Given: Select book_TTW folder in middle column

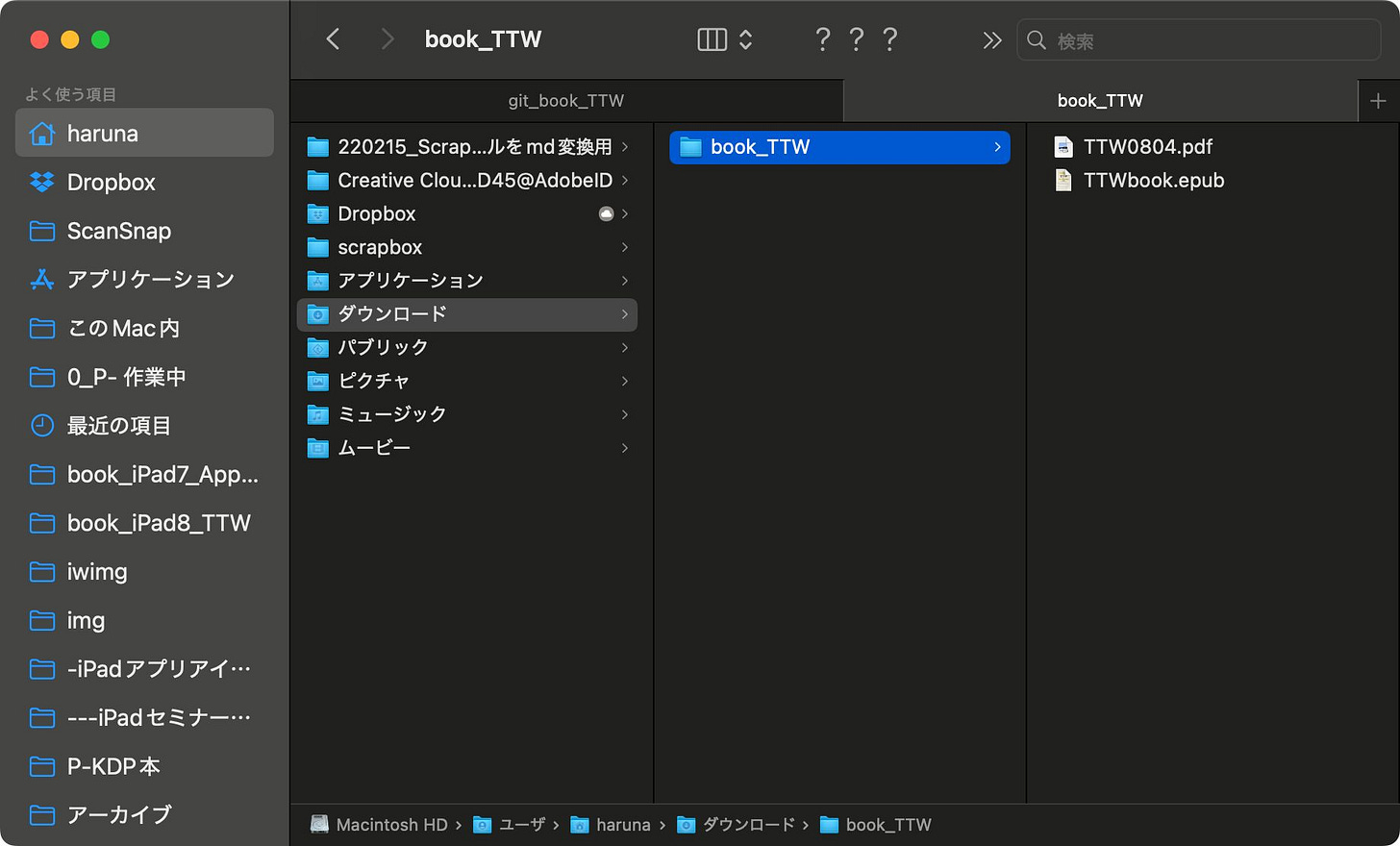Looking at the screenshot, I should tap(839, 147).
